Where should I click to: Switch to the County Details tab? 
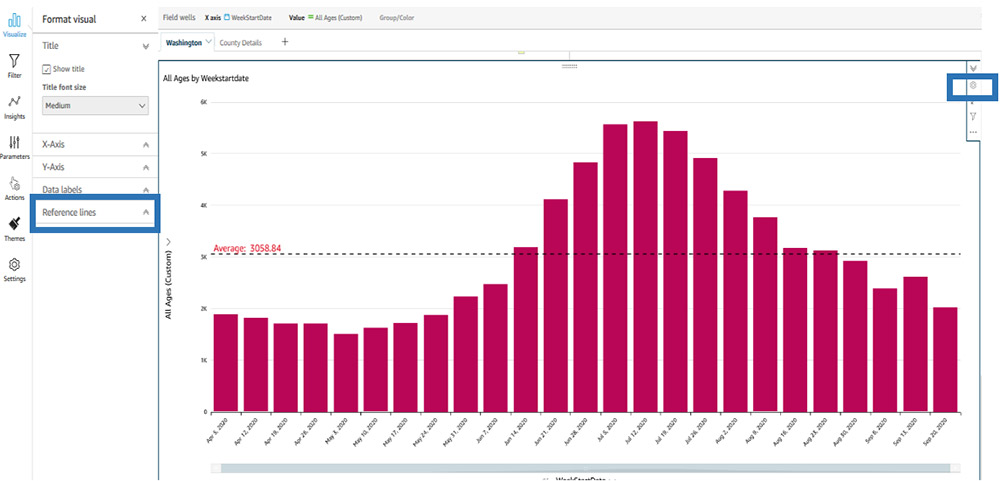pyautogui.click(x=240, y=43)
